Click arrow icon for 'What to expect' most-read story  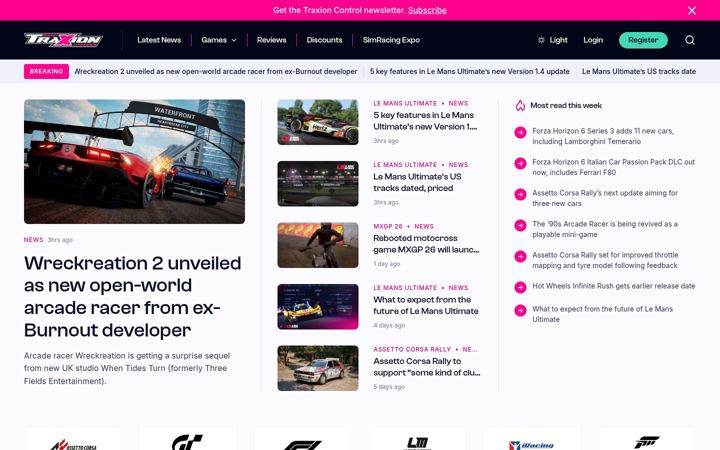click(520, 310)
